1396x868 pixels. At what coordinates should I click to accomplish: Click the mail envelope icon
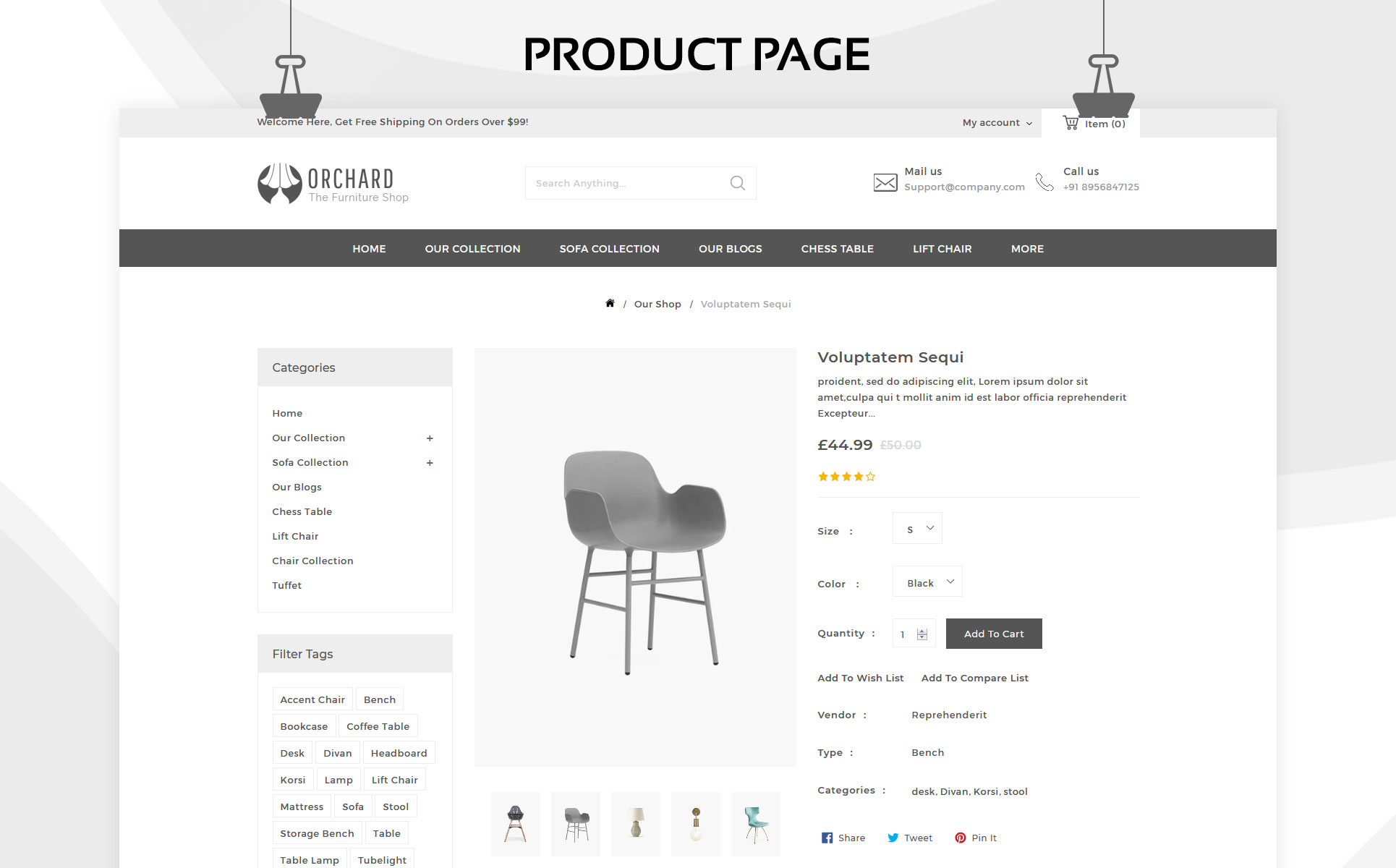pos(885,182)
